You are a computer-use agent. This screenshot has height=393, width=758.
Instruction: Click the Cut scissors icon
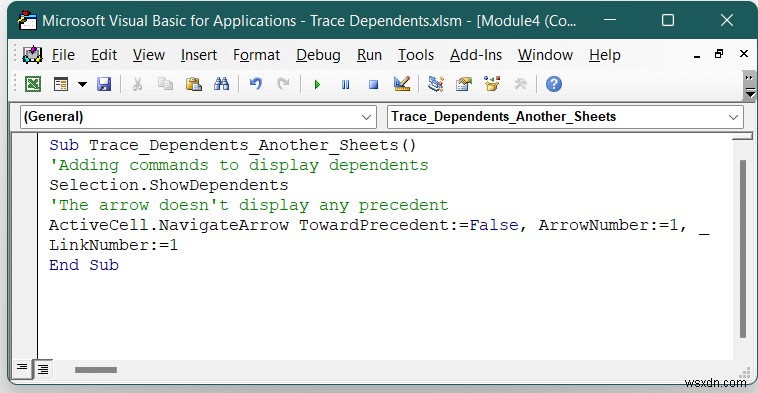(137, 85)
